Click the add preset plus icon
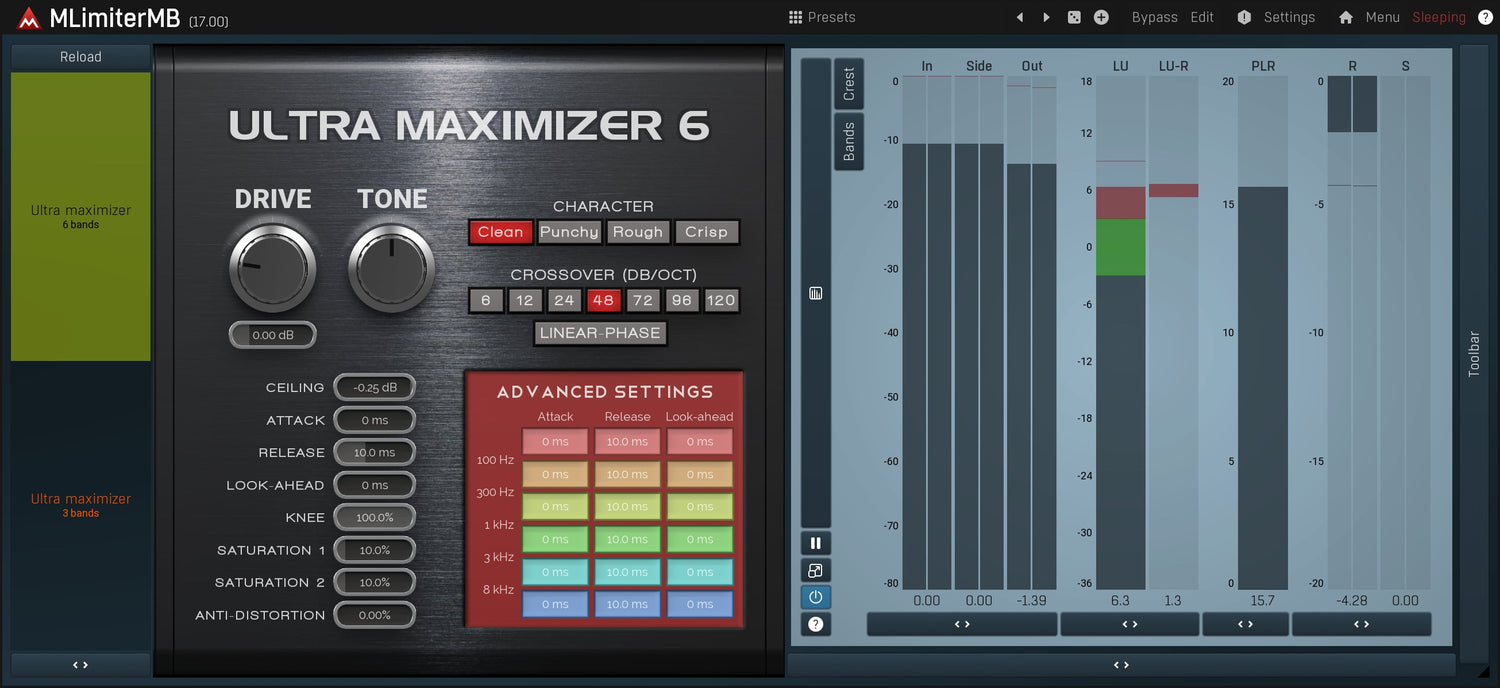 [1101, 17]
